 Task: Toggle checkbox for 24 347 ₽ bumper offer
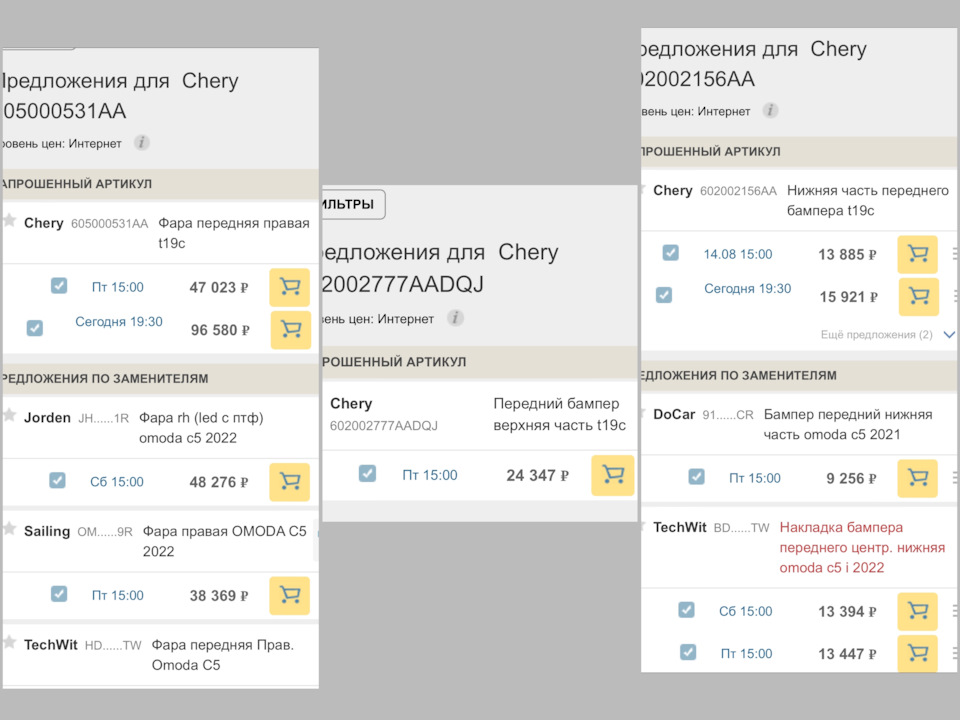(x=367, y=474)
